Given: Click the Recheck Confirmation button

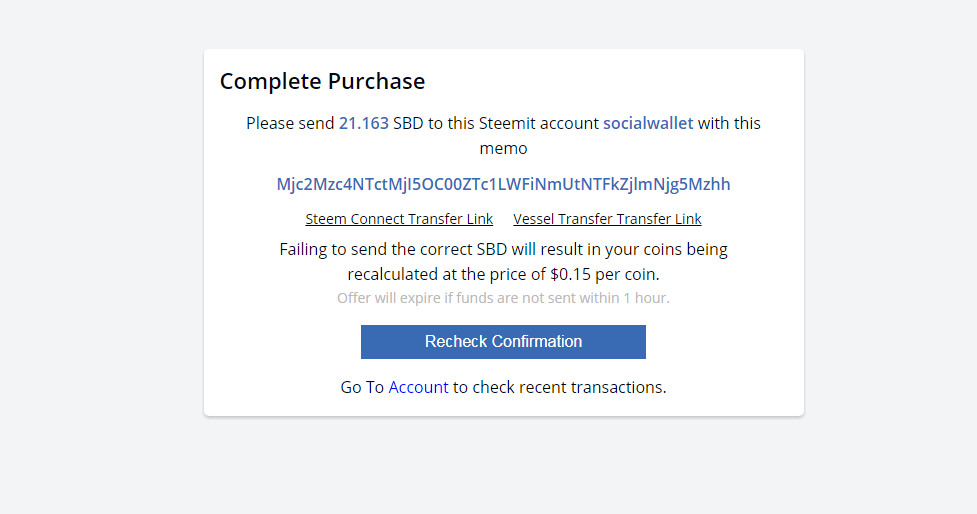Looking at the screenshot, I should (503, 341).
